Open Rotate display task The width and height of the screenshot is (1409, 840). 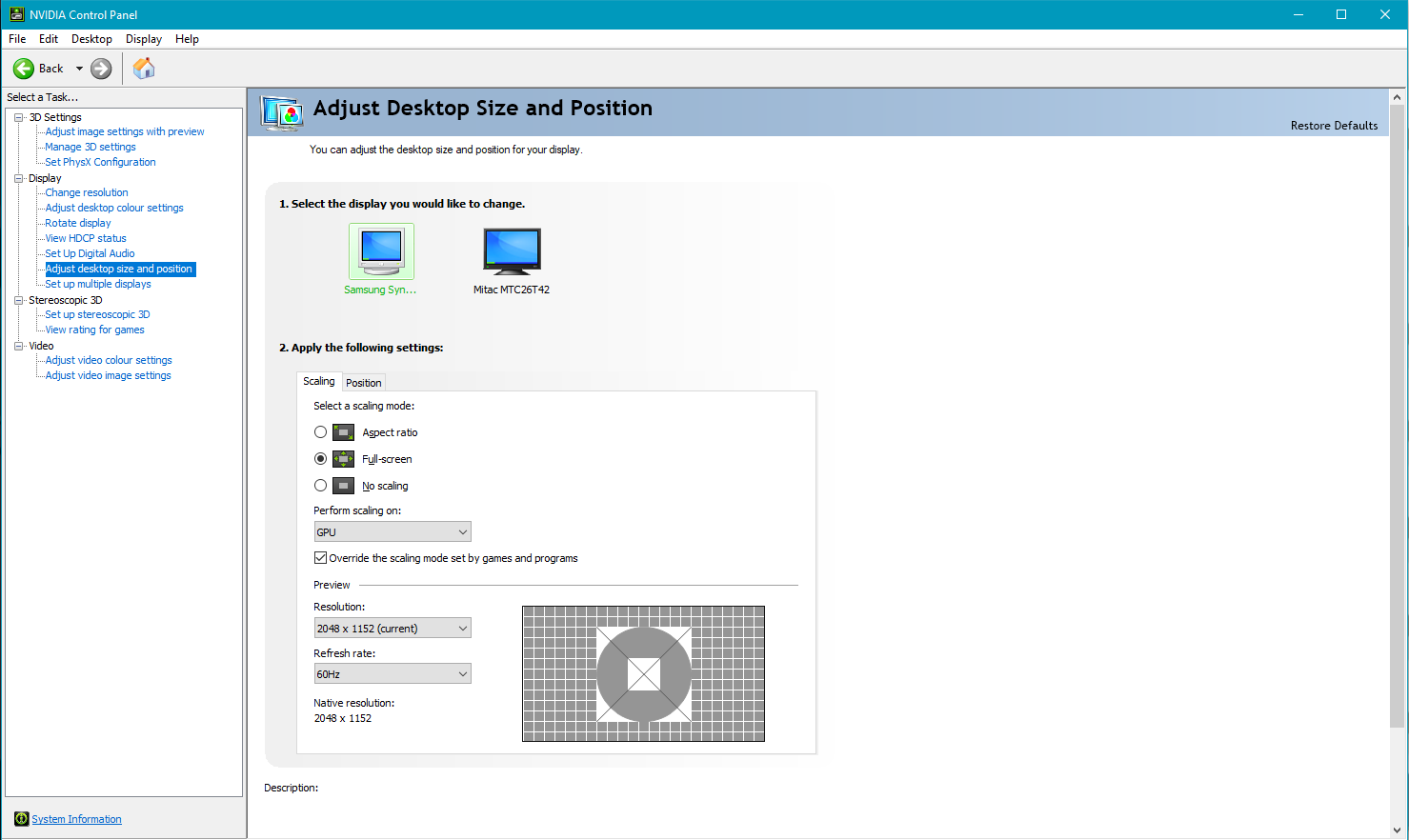pos(78,223)
